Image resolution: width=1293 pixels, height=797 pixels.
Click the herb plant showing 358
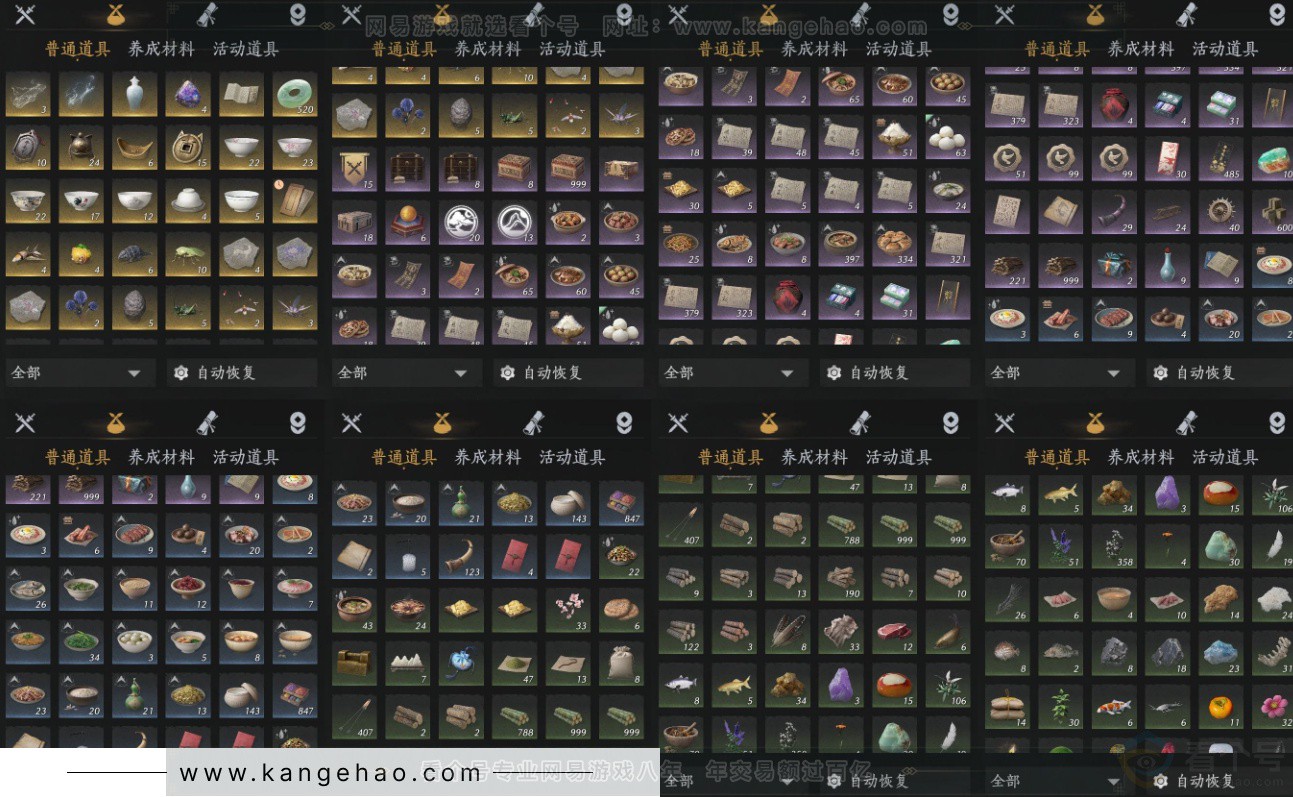(1115, 546)
